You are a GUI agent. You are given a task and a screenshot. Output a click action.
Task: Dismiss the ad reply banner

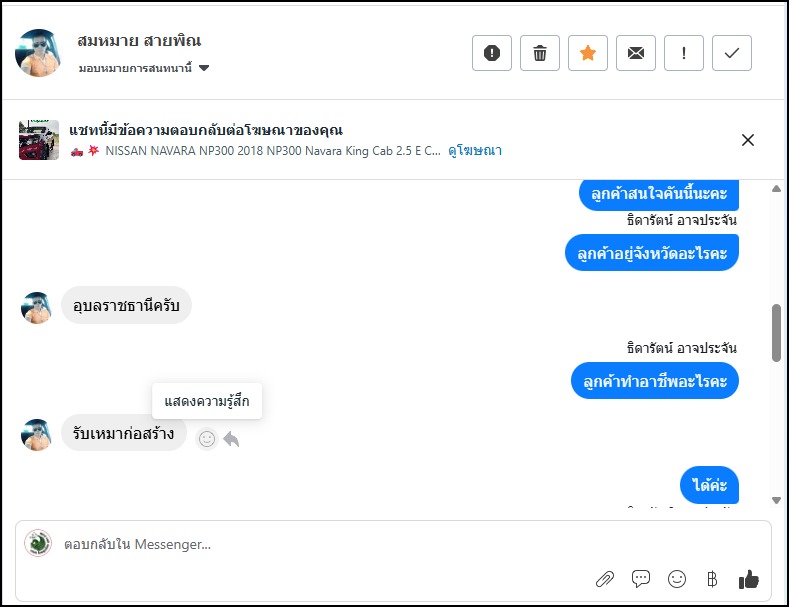748,140
